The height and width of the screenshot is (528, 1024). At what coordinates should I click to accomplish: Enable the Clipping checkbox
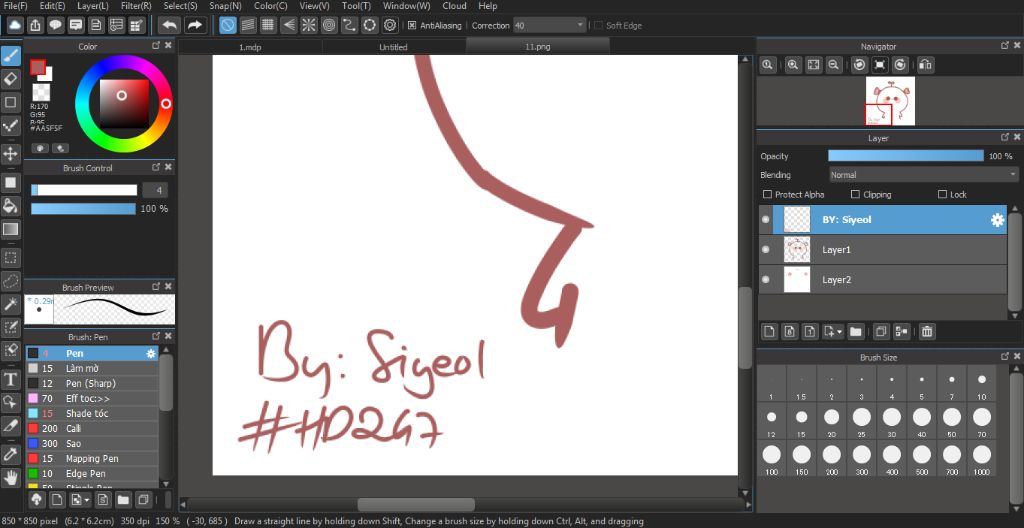[855, 195]
